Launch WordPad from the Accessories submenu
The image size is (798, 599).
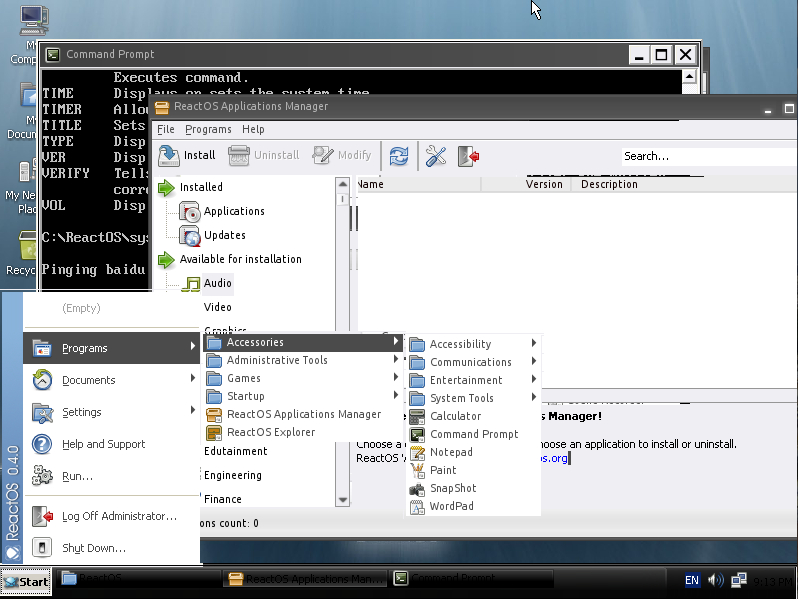coord(451,506)
